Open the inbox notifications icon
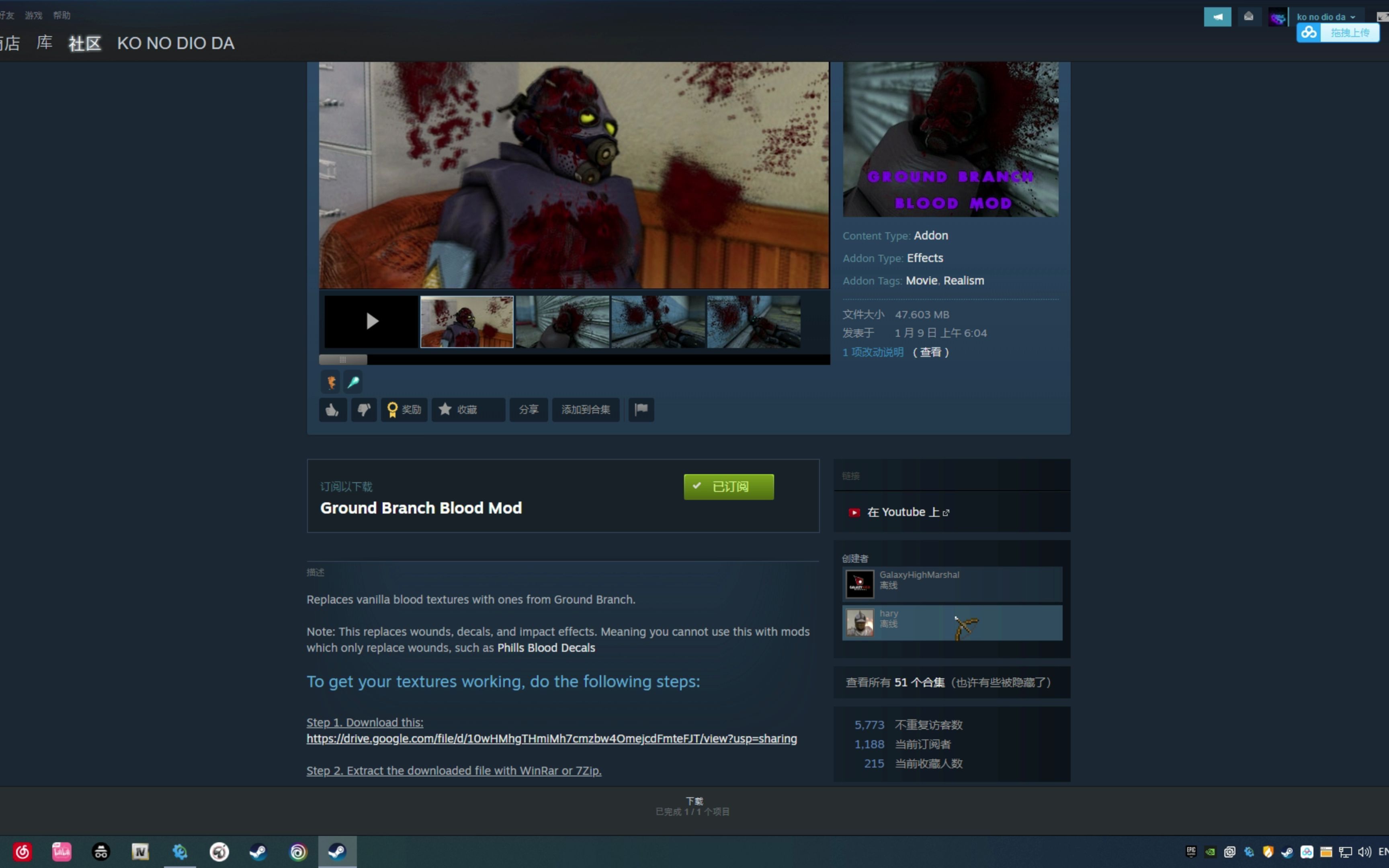This screenshot has width=1389, height=868. pyautogui.click(x=1248, y=16)
